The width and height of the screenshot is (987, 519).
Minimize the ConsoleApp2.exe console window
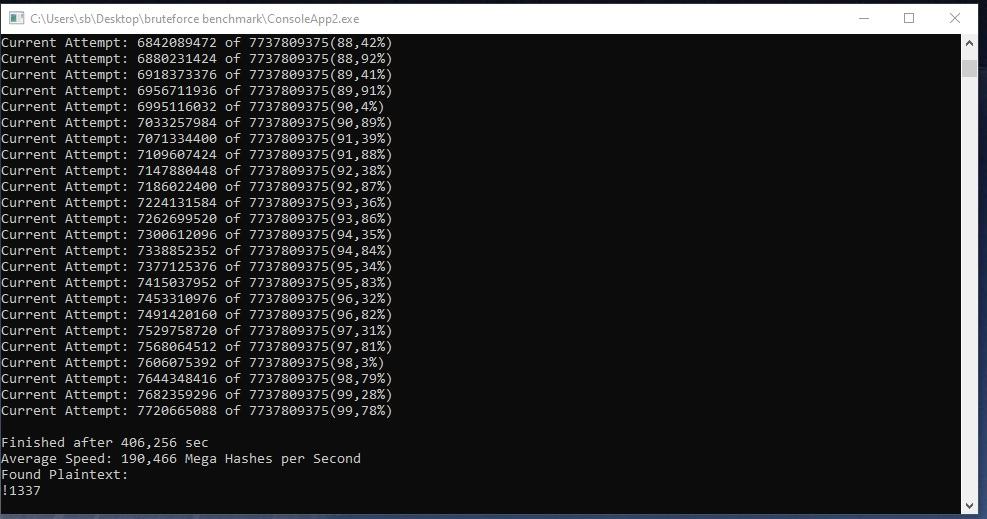(864, 18)
